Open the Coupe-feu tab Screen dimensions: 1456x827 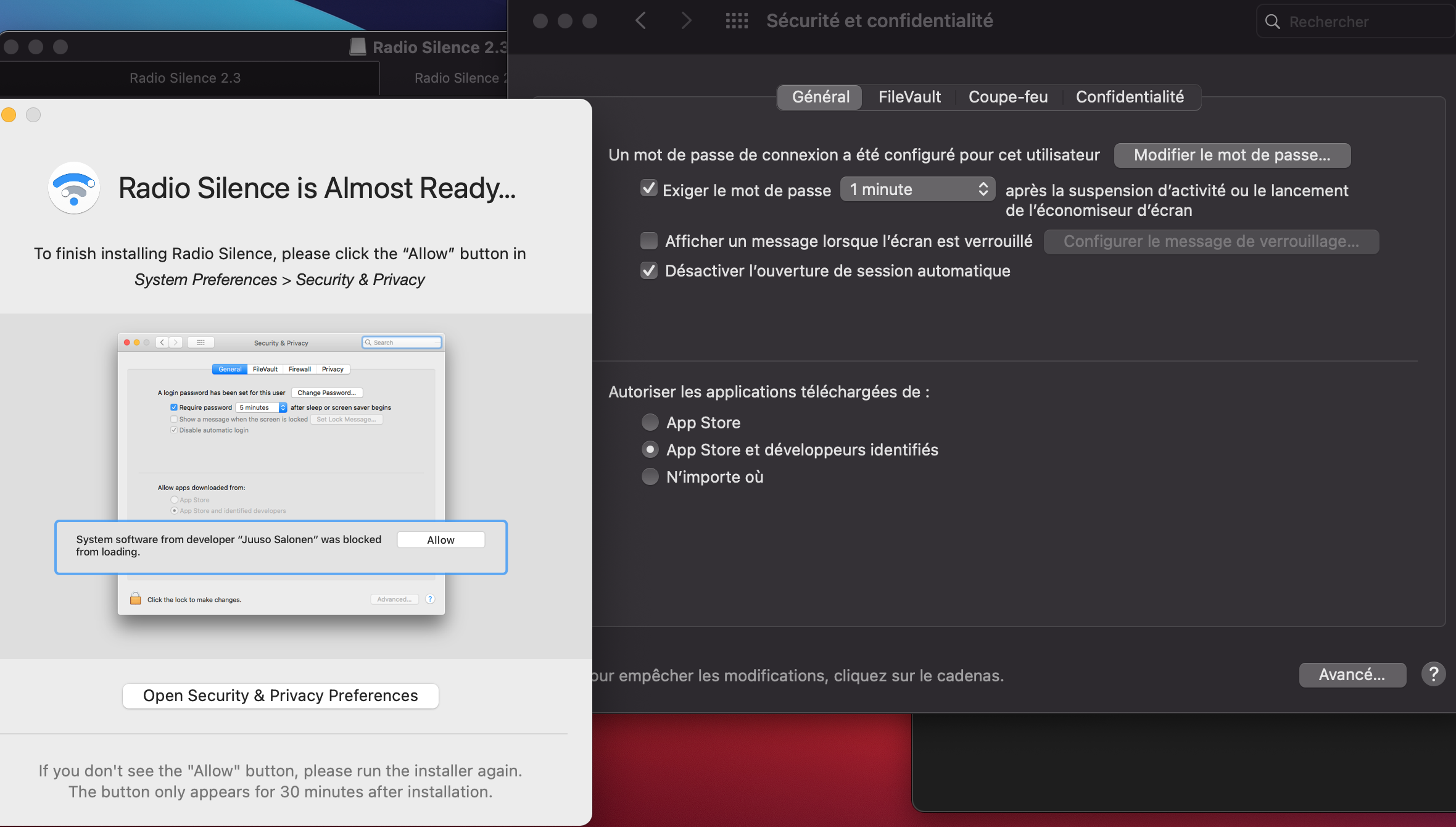coord(1007,97)
